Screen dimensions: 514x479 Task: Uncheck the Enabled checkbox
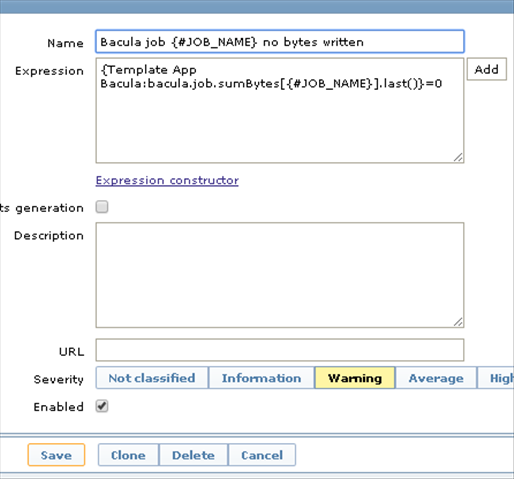[102, 406]
